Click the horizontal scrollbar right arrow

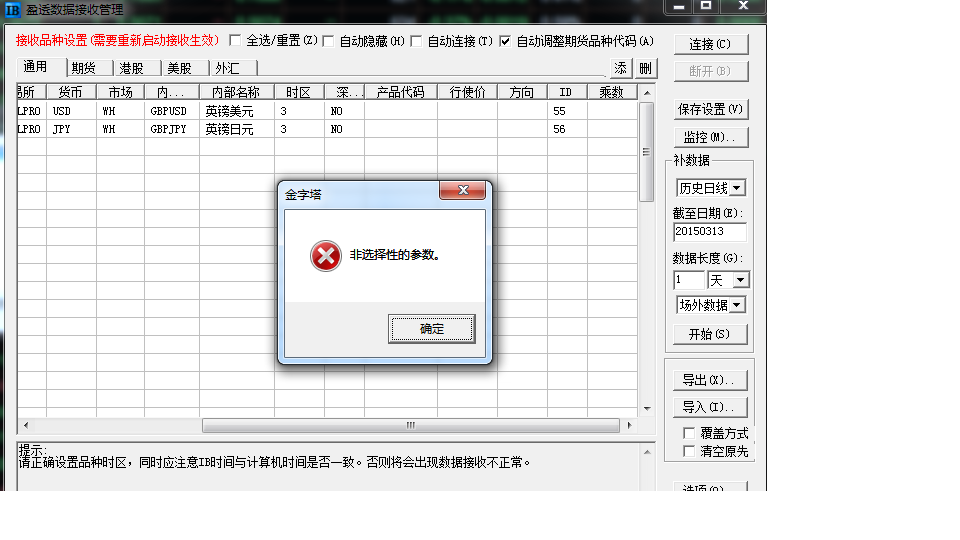tap(629, 426)
